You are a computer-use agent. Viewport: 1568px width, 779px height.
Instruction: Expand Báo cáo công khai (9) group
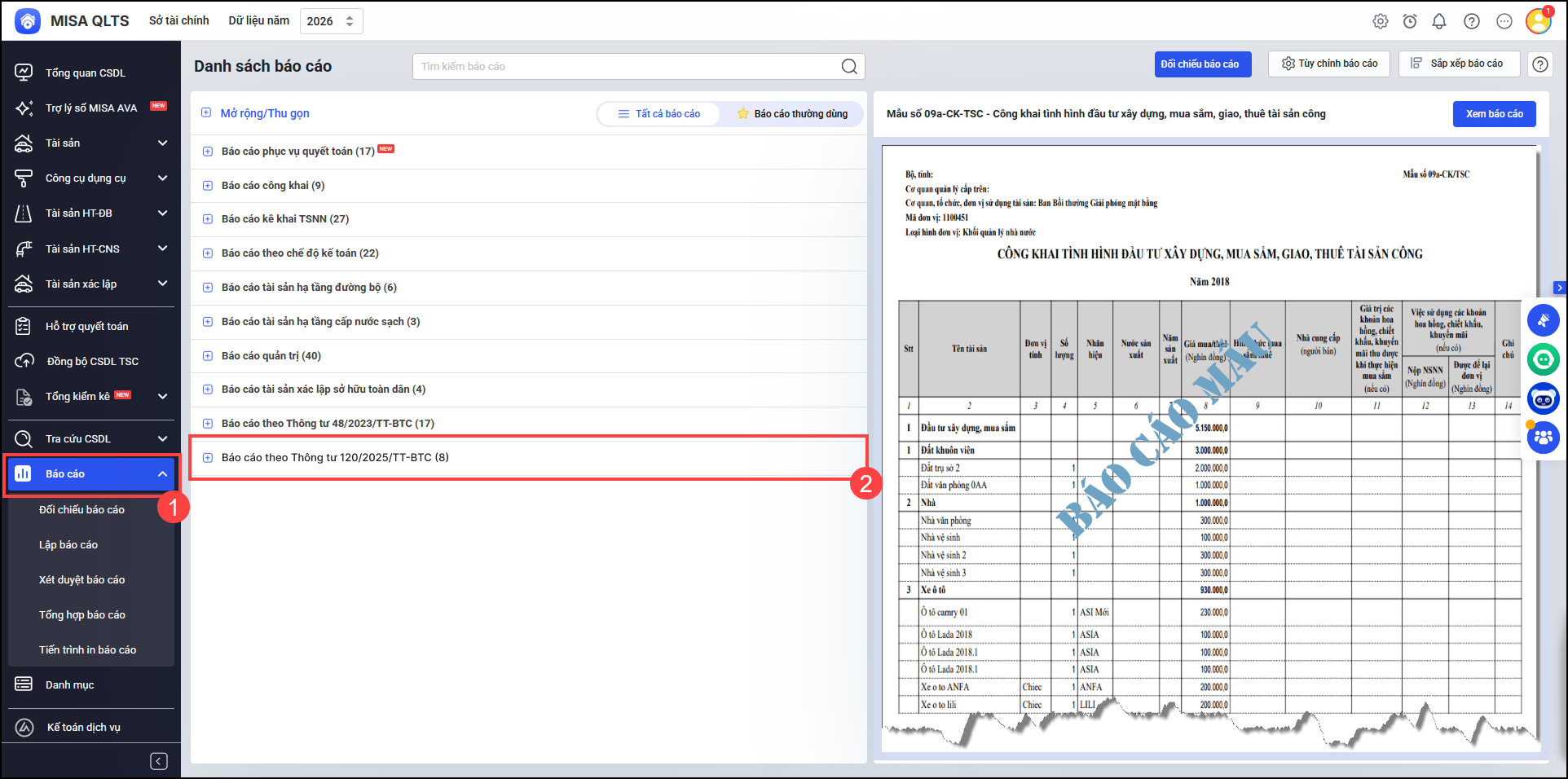207,186
